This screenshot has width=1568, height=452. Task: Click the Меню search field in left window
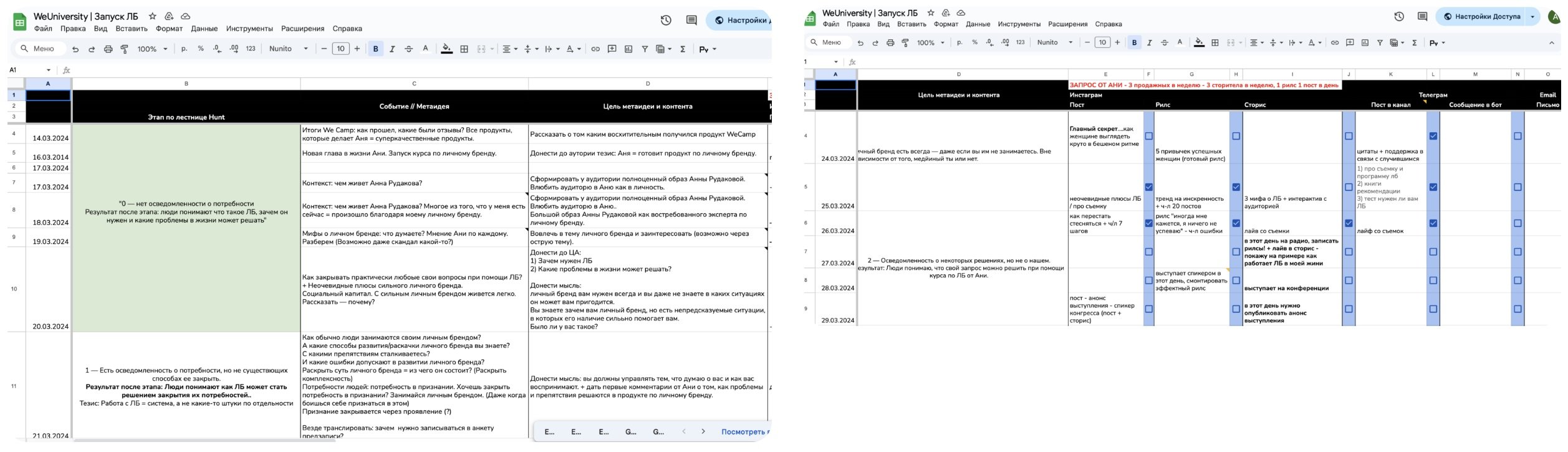click(x=41, y=49)
